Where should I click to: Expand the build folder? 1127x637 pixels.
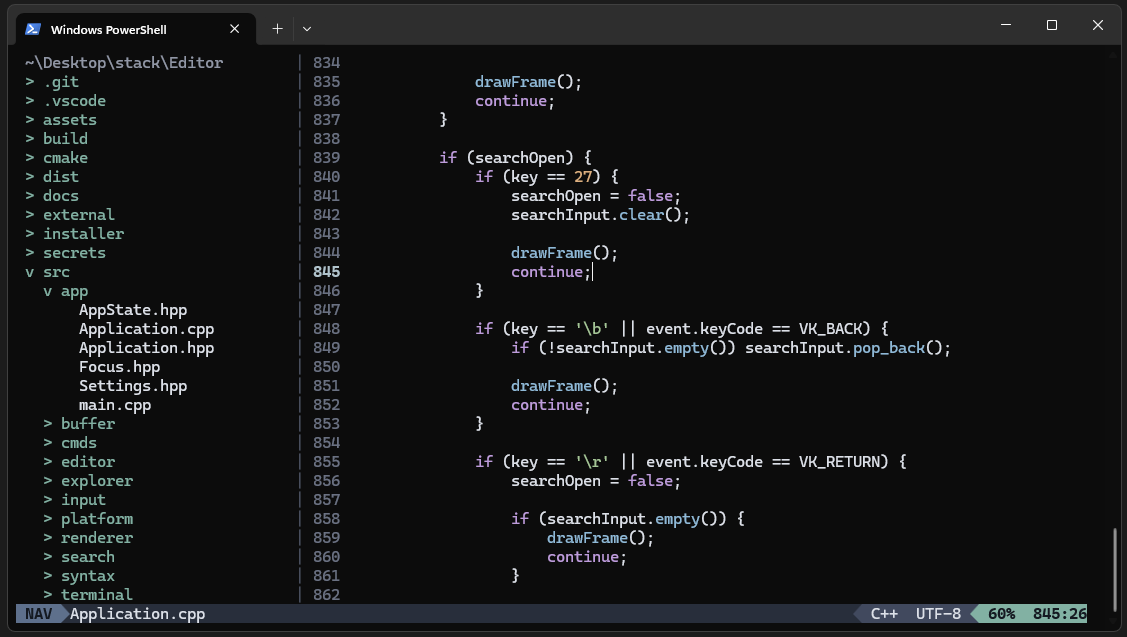pyautogui.click(x=56, y=139)
